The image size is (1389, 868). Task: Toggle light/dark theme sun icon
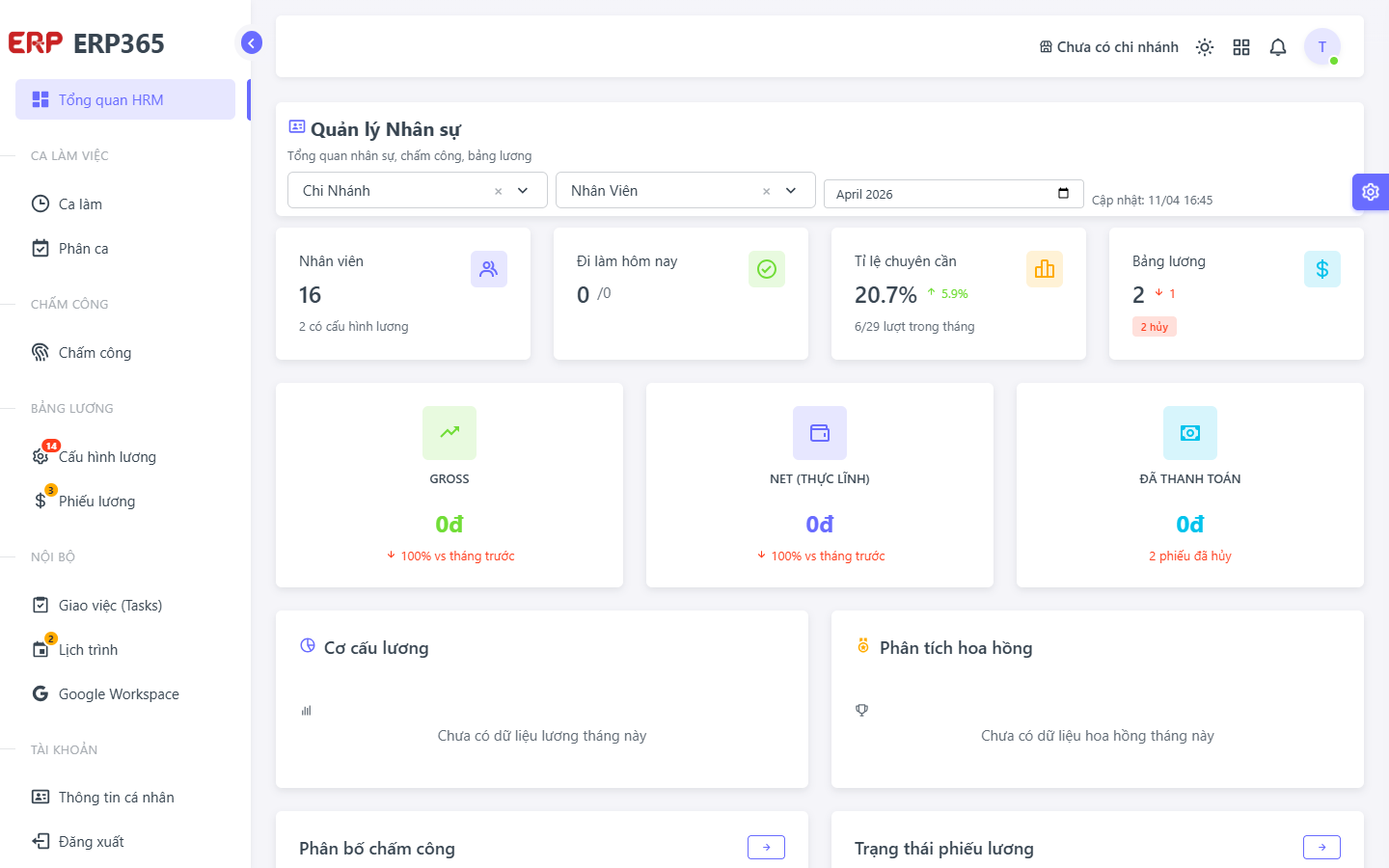point(1205,47)
